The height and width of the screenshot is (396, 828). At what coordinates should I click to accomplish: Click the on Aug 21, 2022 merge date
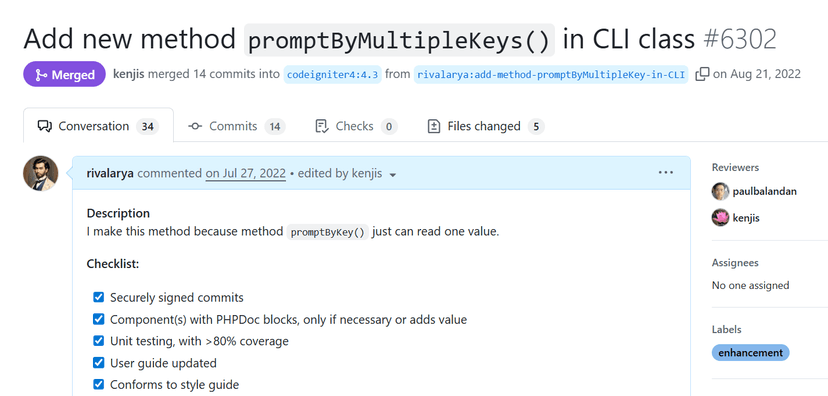click(x=757, y=74)
